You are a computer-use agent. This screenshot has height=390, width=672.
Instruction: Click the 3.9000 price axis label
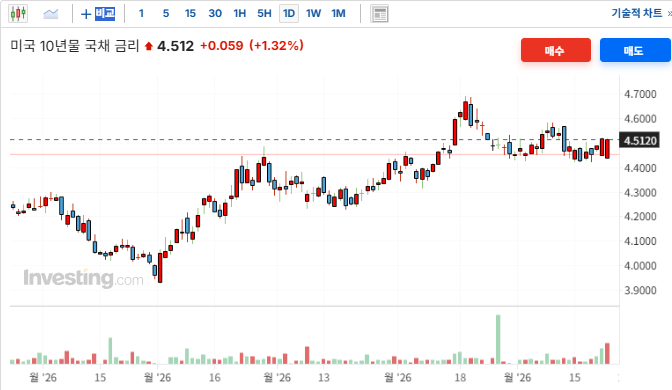tap(640, 290)
